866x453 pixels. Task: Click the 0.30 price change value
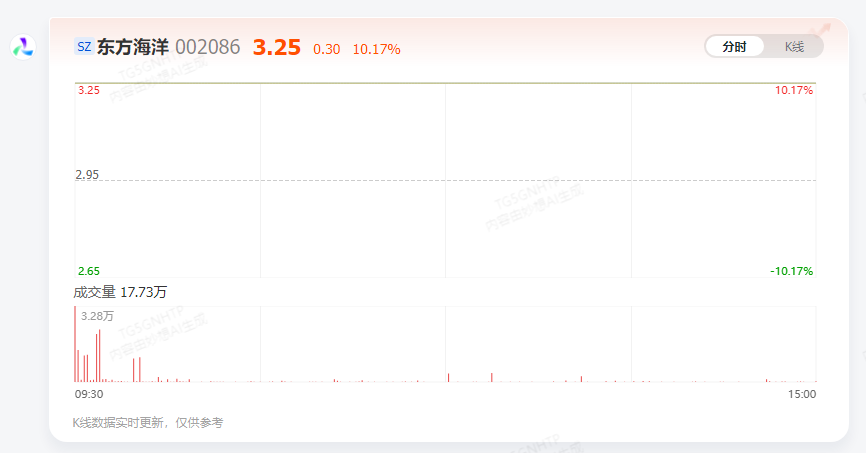click(326, 49)
